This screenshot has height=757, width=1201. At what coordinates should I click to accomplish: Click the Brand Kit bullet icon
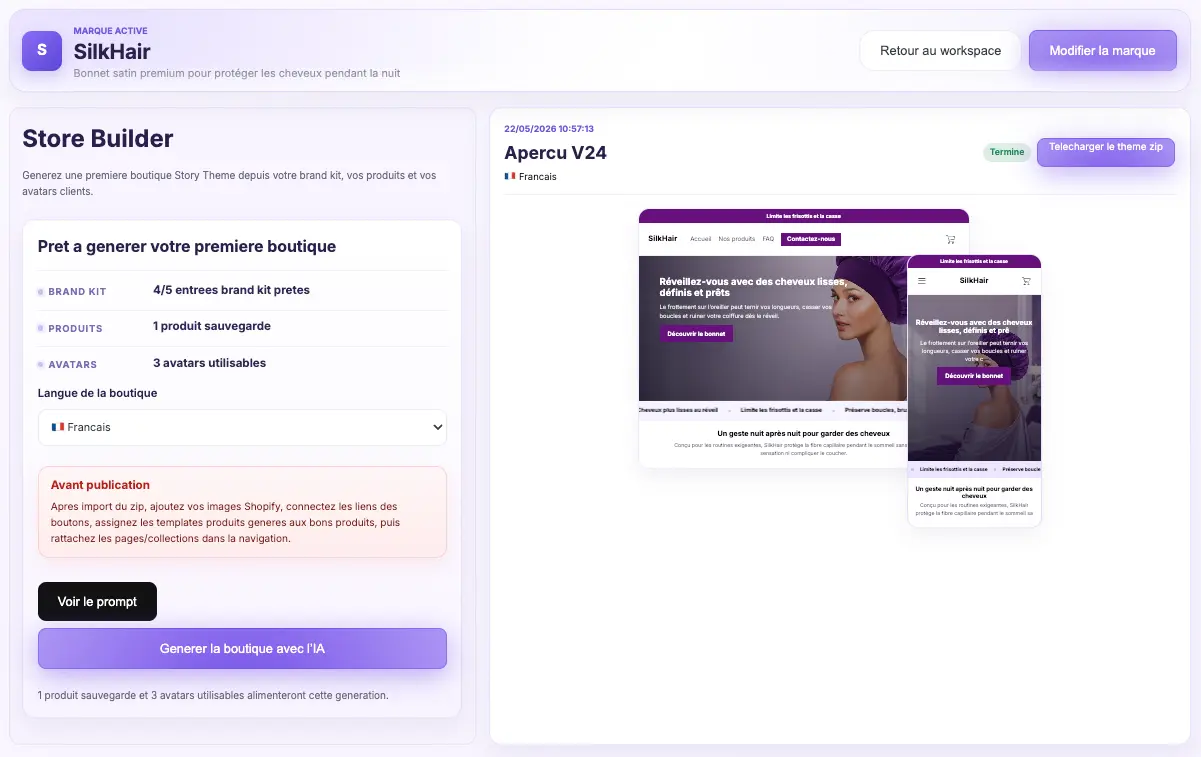[41, 292]
